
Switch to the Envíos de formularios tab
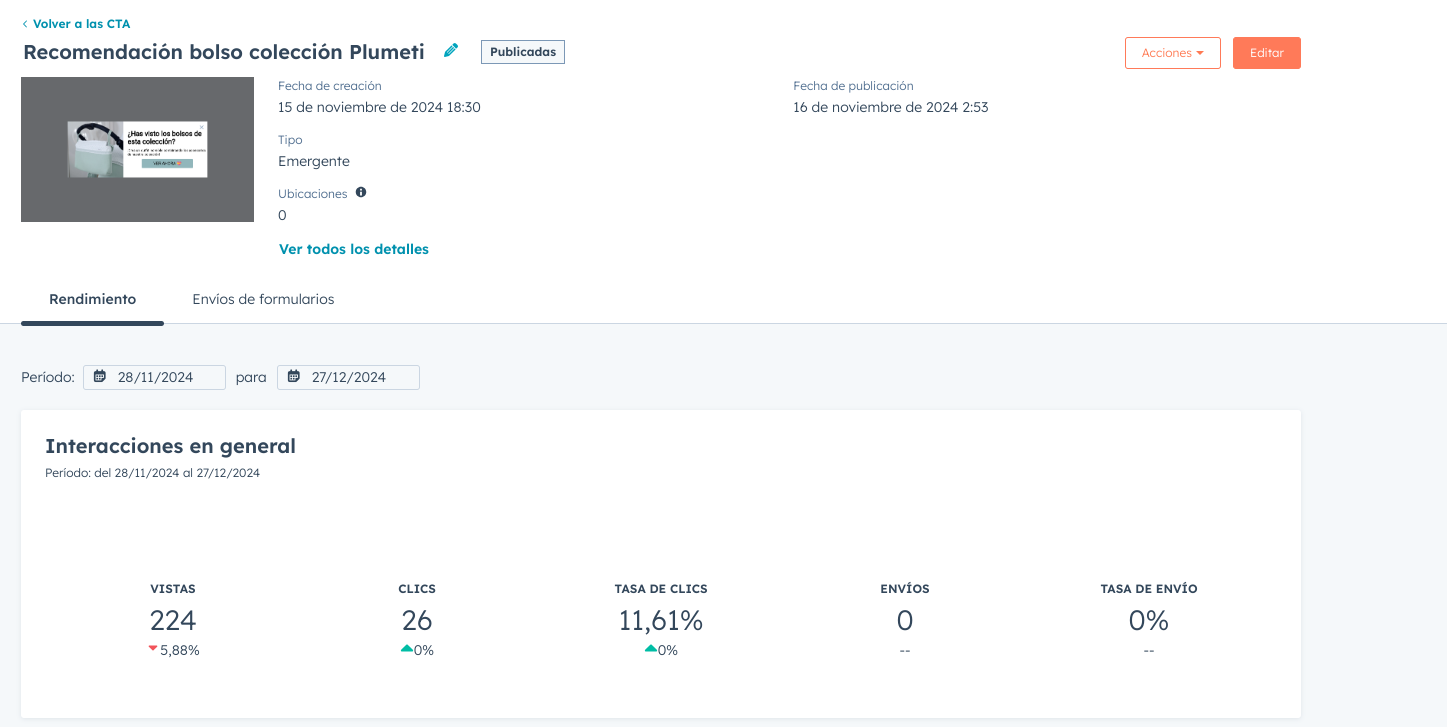(x=263, y=299)
